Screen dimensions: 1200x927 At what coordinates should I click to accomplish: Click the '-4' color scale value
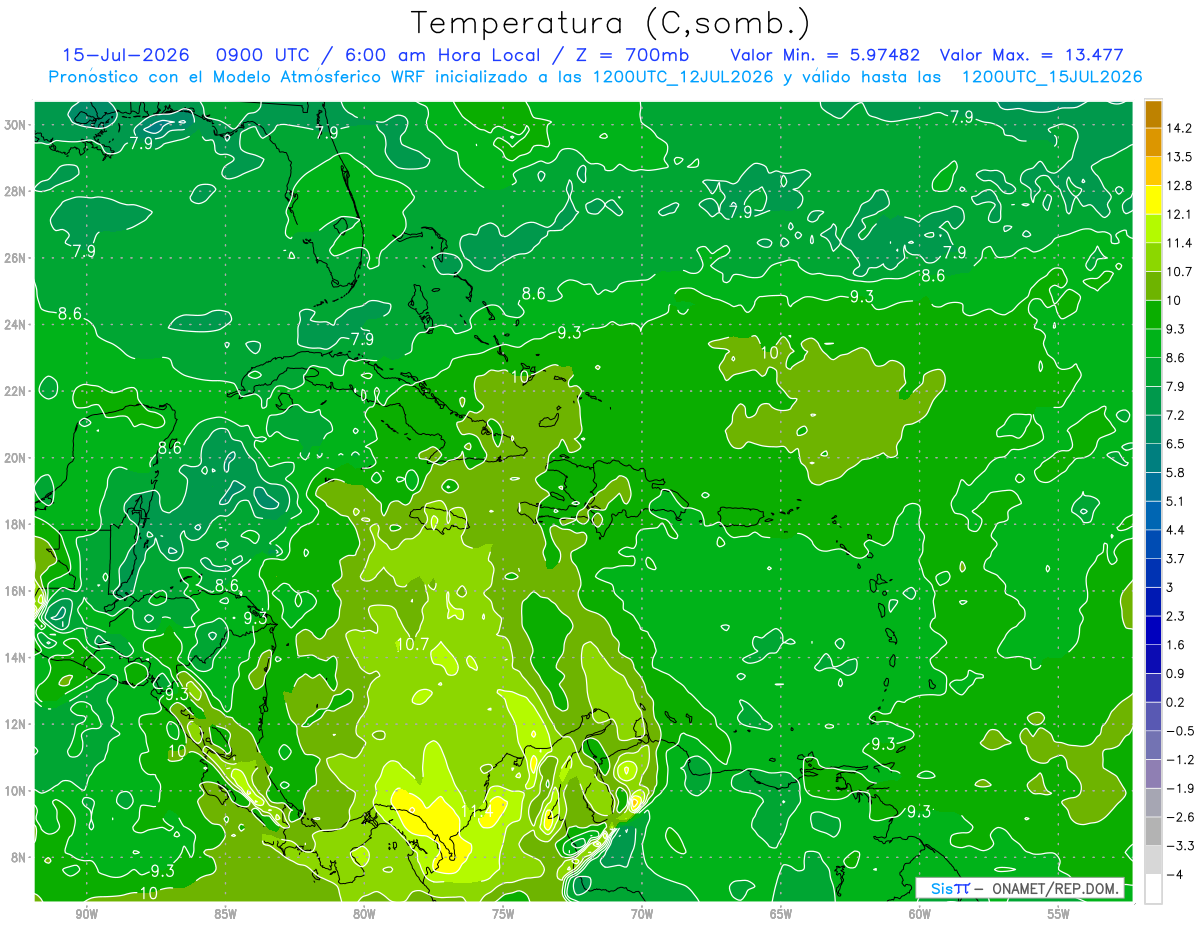click(1175, 874)
